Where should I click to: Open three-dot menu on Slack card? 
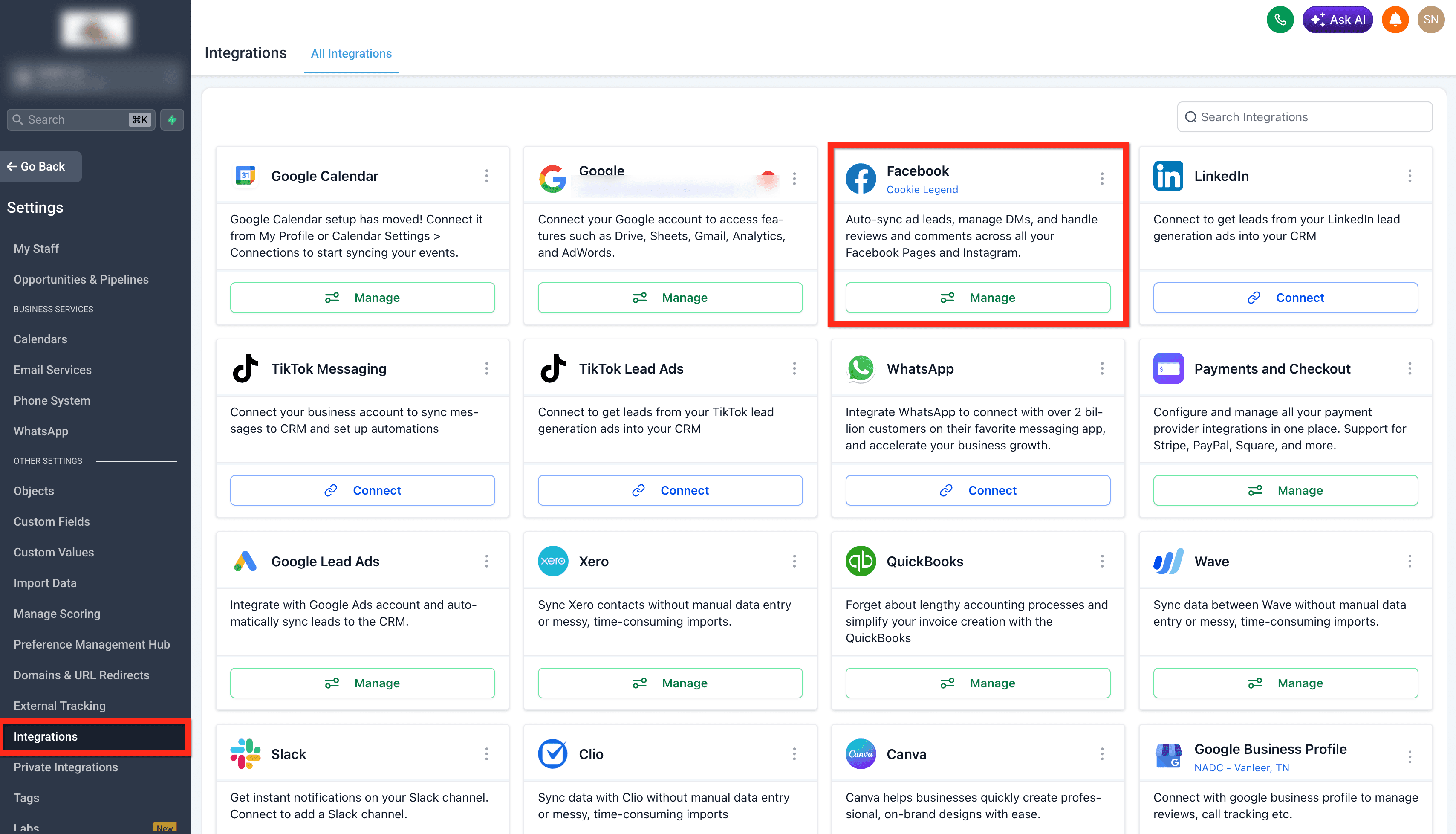click(487, 754)
